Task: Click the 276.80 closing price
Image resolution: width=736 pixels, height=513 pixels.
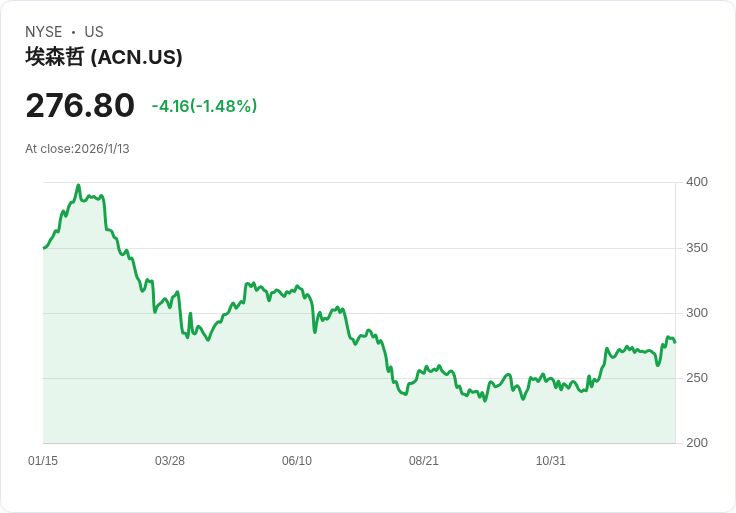Action: click(80, 106)
